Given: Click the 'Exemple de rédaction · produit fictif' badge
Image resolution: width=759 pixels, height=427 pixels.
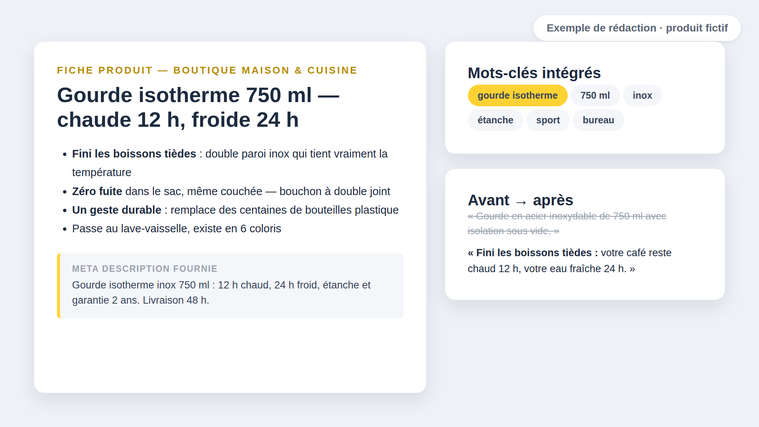Looking at the screenshot, I should pyautogui.click(x=637, y=28).
